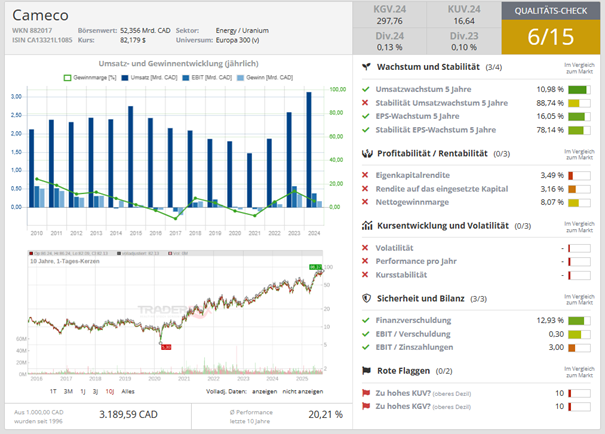Click red cross next to Nettogewinnmarge
The image size is (605, 434).
click(365, 202)
